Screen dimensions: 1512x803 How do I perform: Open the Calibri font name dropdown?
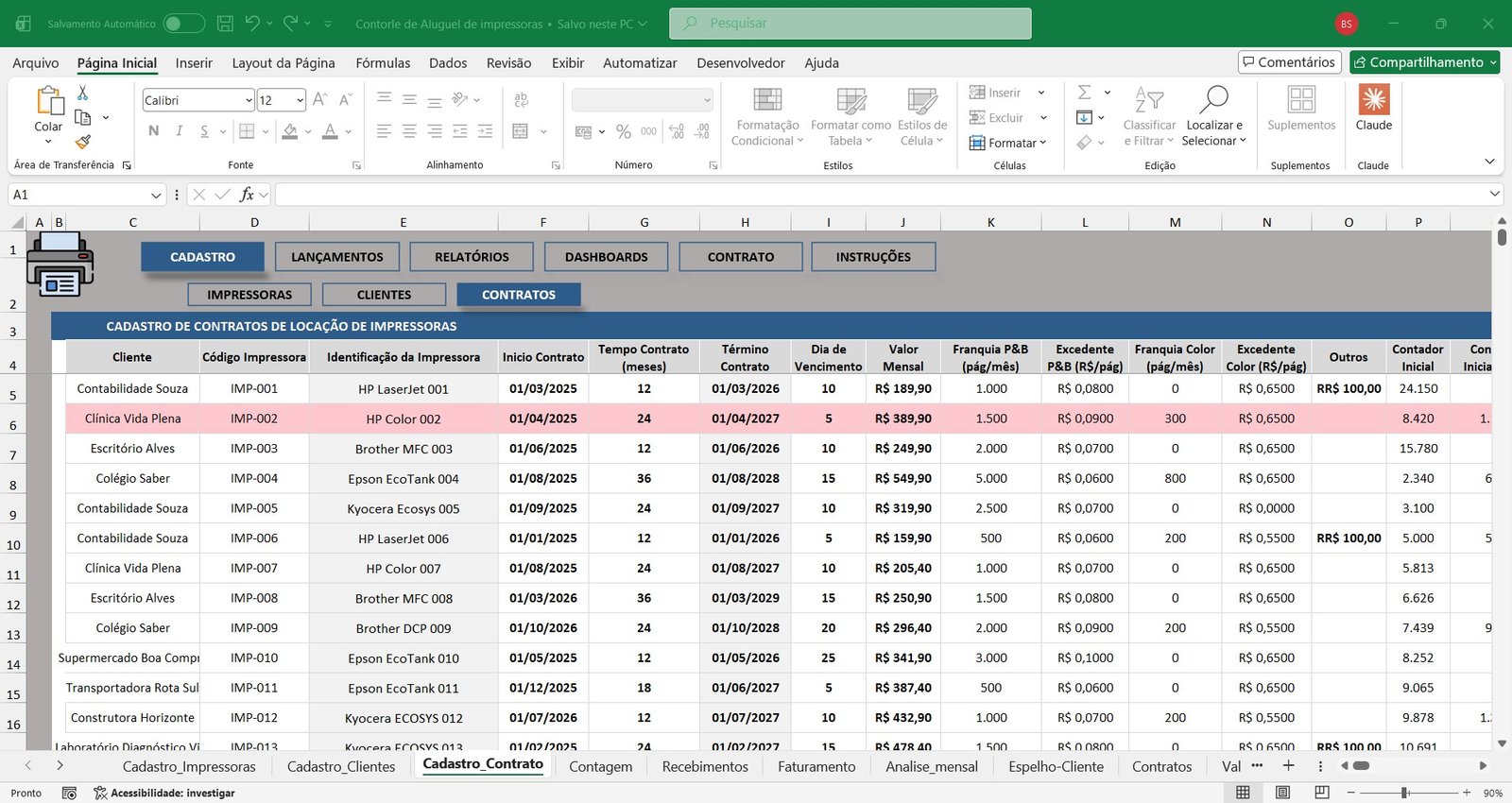[249, 100]
